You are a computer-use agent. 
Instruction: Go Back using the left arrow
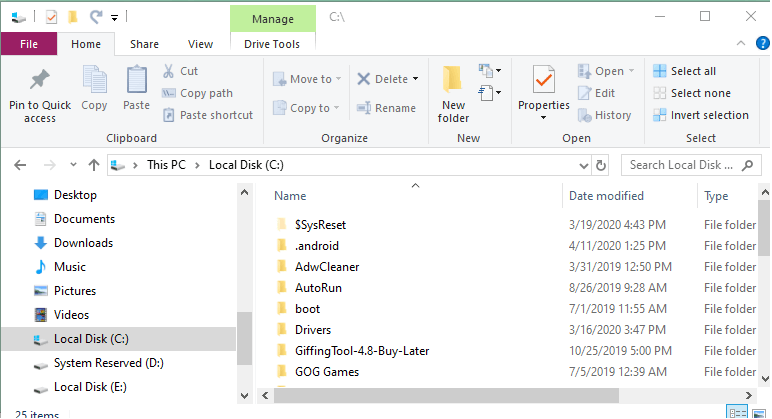pos(20,165)
